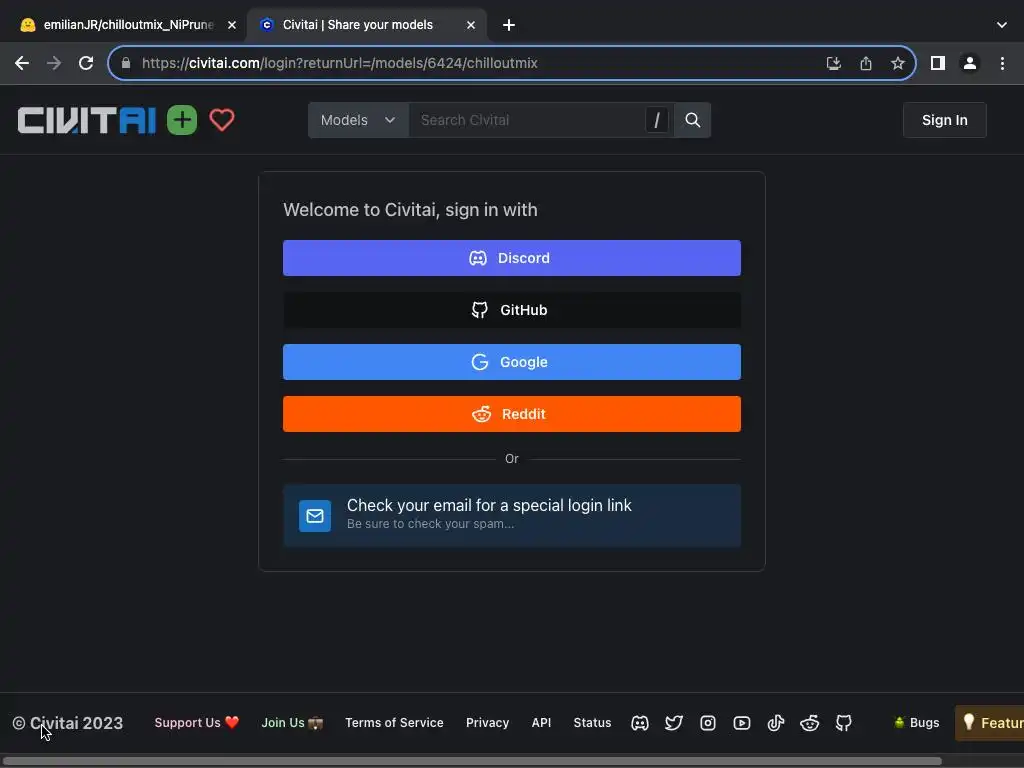Screen dimensions: 1024x768
Task: Sign in with GitHub
Action: 512,310
